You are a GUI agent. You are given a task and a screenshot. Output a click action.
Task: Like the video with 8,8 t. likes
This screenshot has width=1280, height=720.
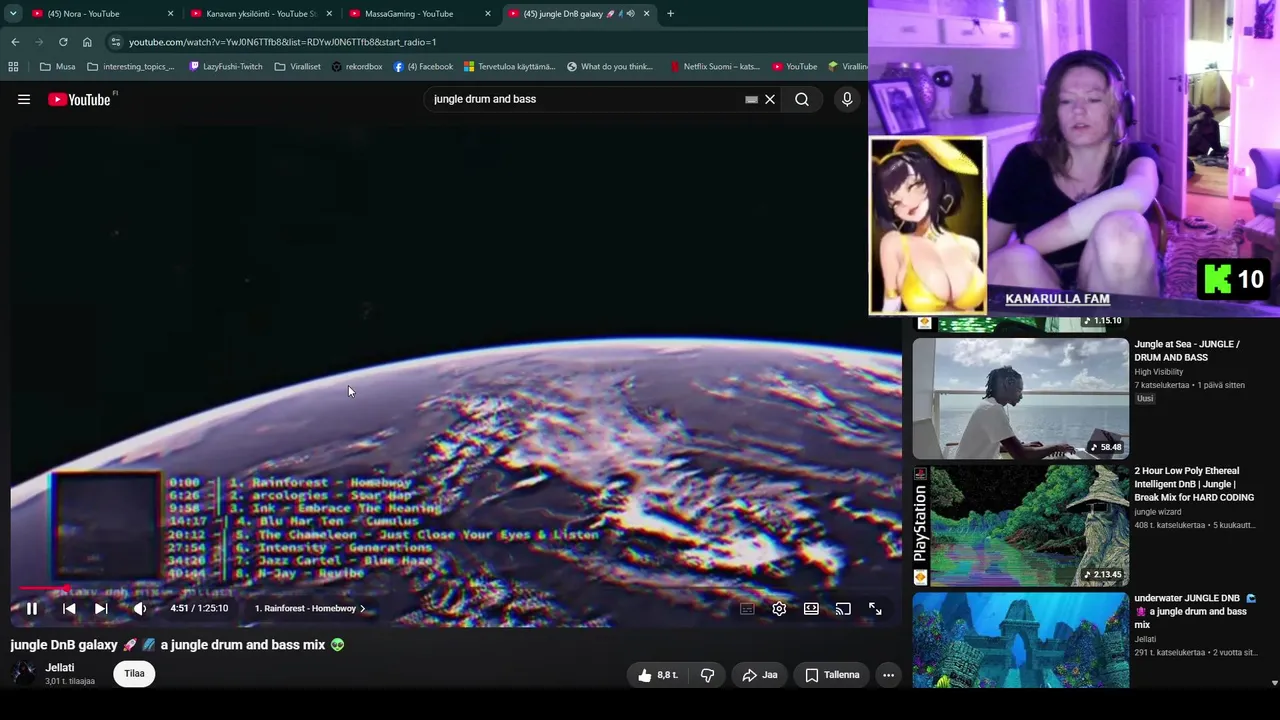658,675
